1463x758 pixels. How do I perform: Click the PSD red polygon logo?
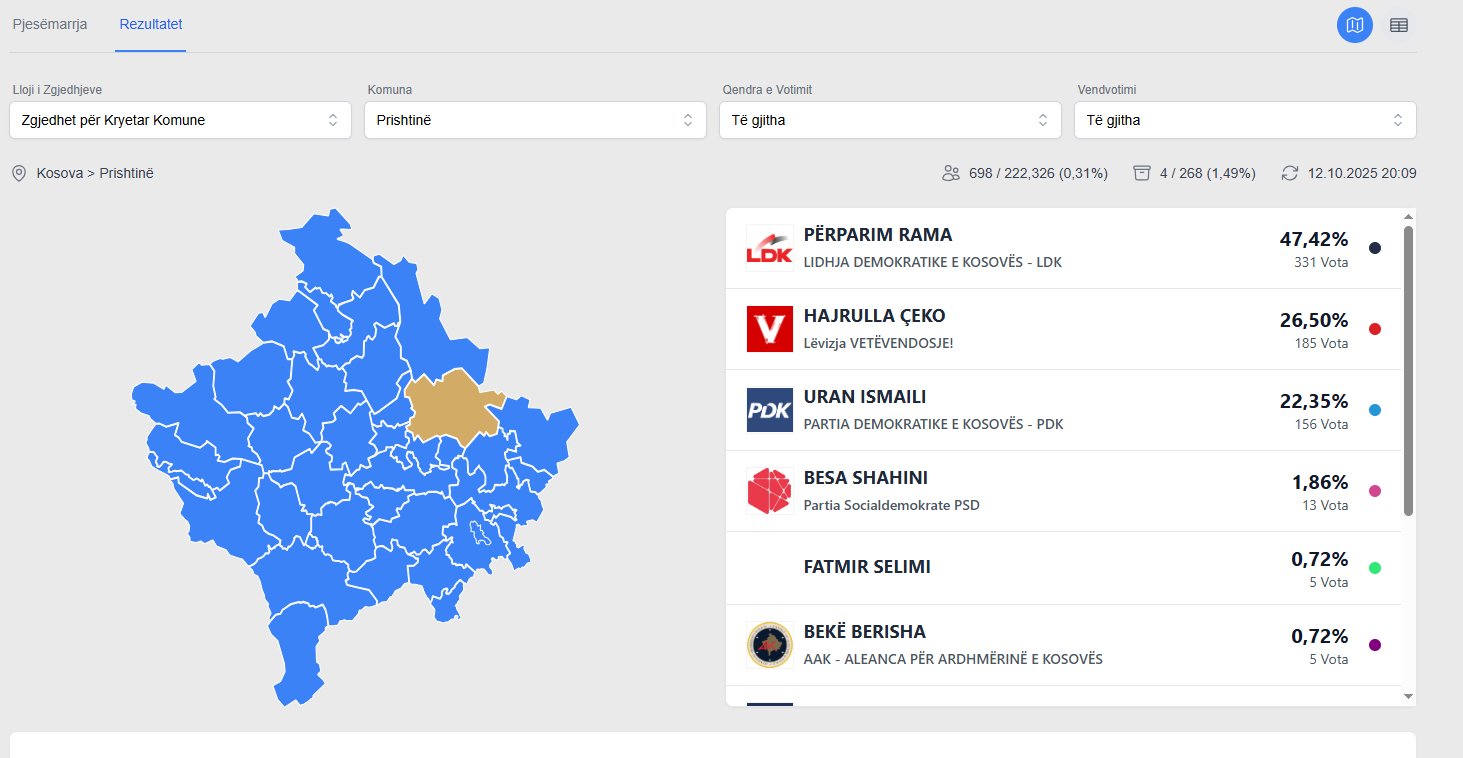[x=769, y=491]
